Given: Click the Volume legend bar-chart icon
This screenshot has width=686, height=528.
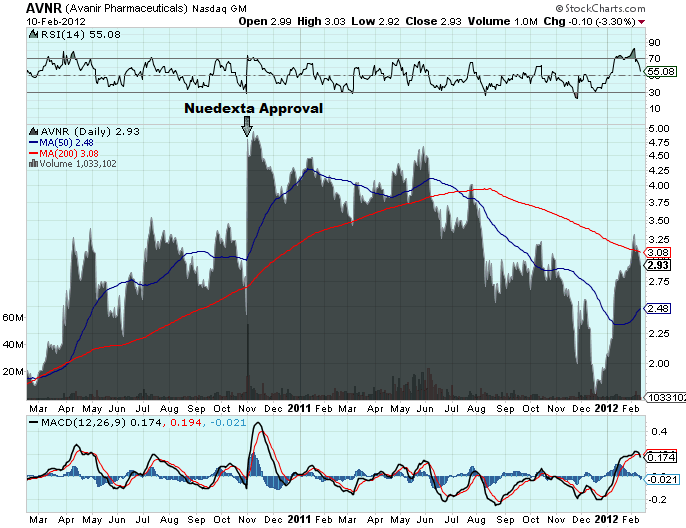Looking at the screenshot, I should (33, 164).
